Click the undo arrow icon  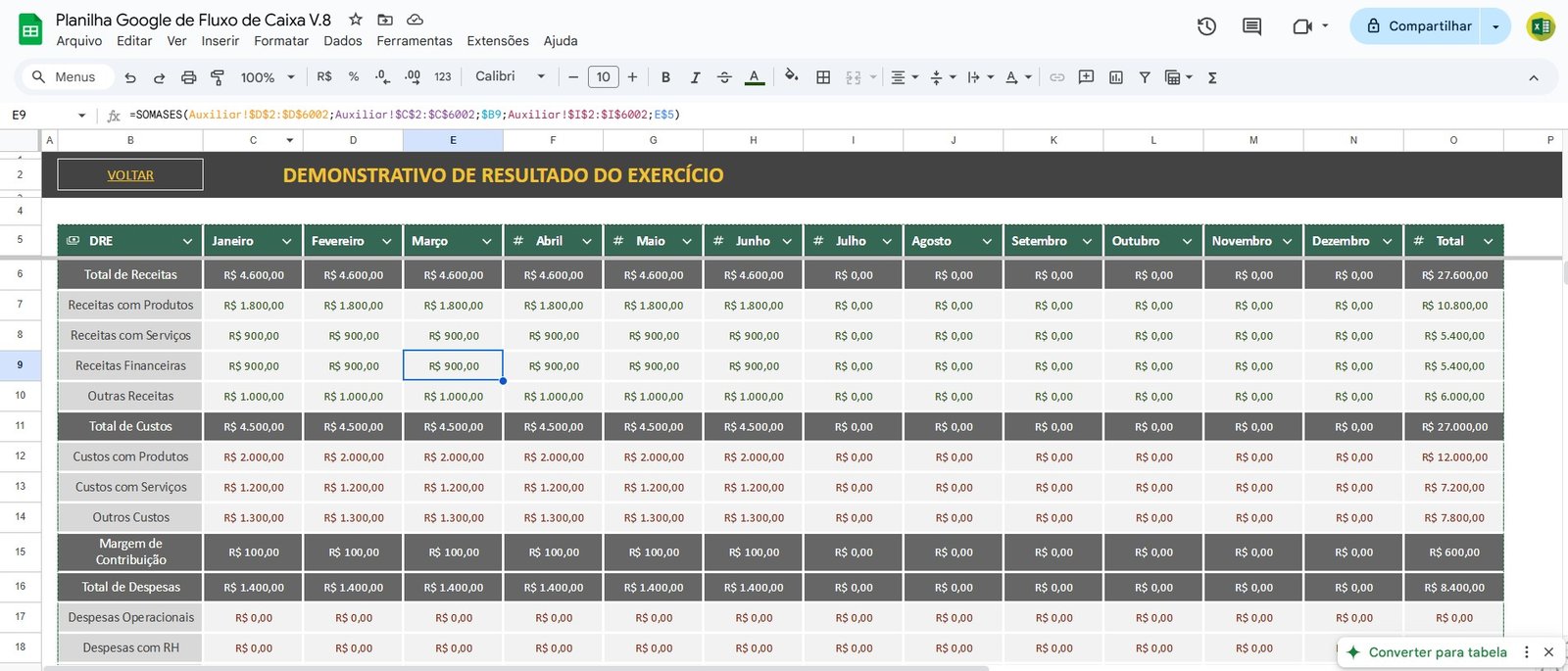(130, 77)
